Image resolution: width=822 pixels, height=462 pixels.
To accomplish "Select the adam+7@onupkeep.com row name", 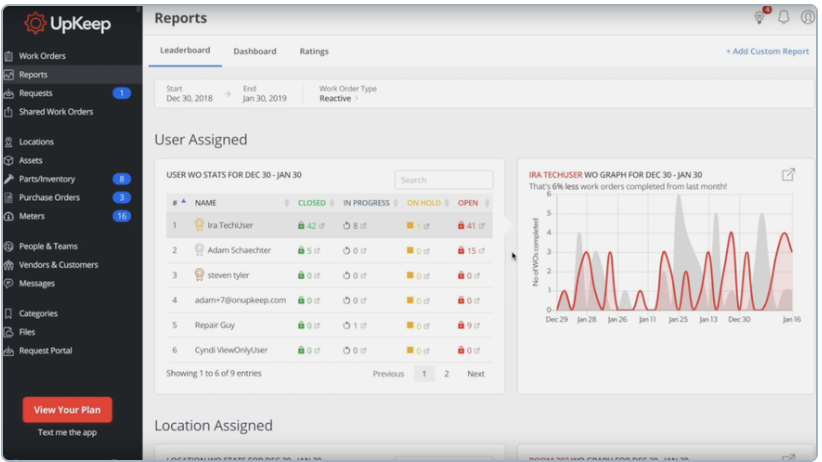I will 240,300.
